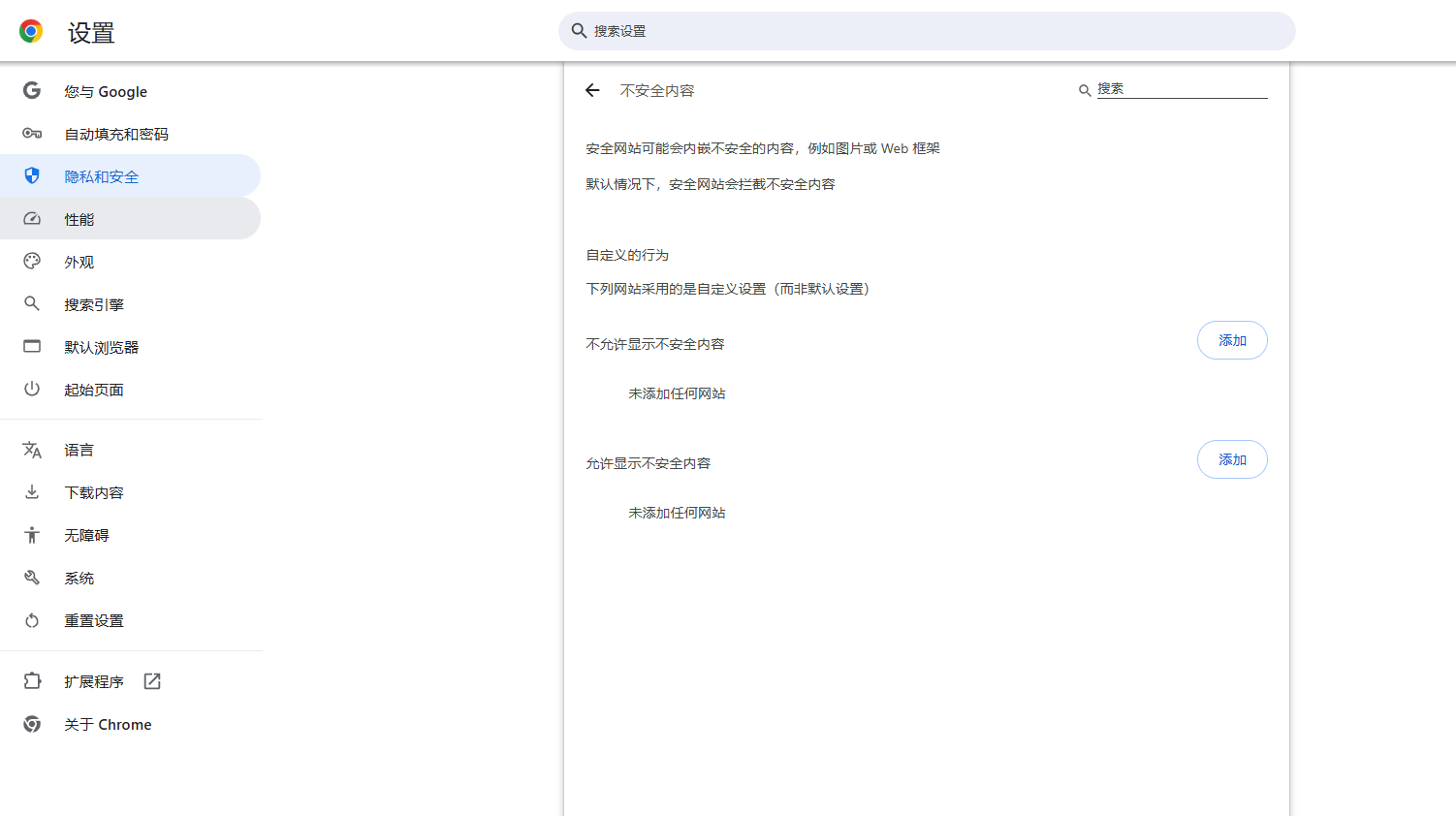
Task: Open the 搜索引擎 settings section
Action: [x=94, y=304]
